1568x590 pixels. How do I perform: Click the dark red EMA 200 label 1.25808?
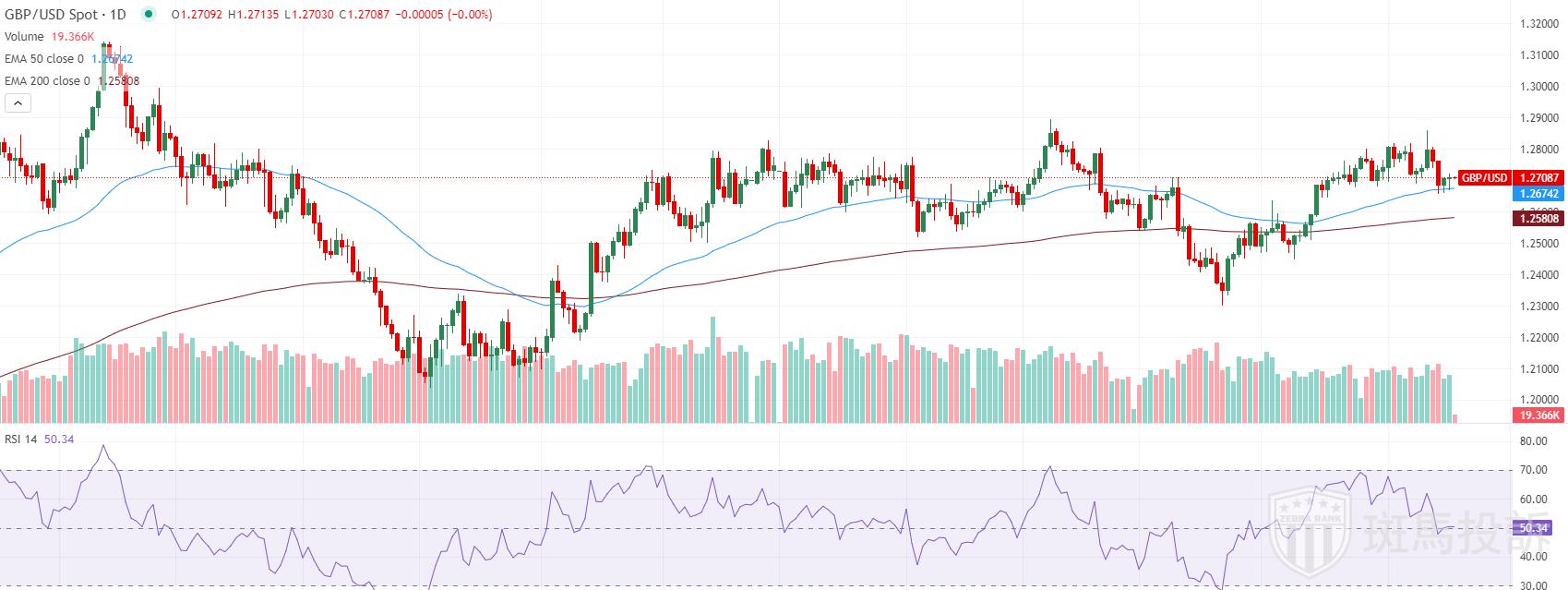(x=1538, y=218)
